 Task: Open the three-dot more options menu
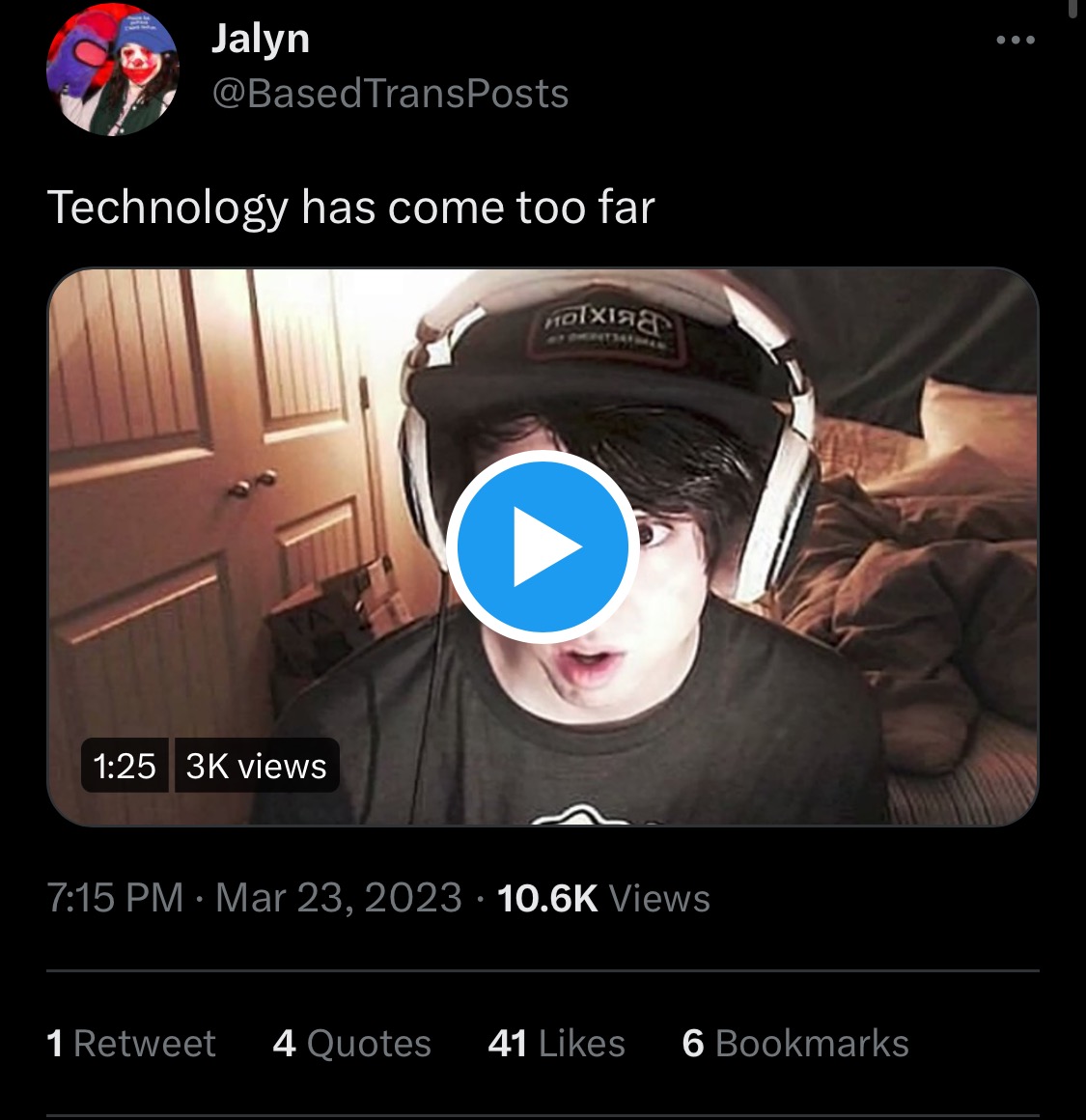(x=1016, y=40)
